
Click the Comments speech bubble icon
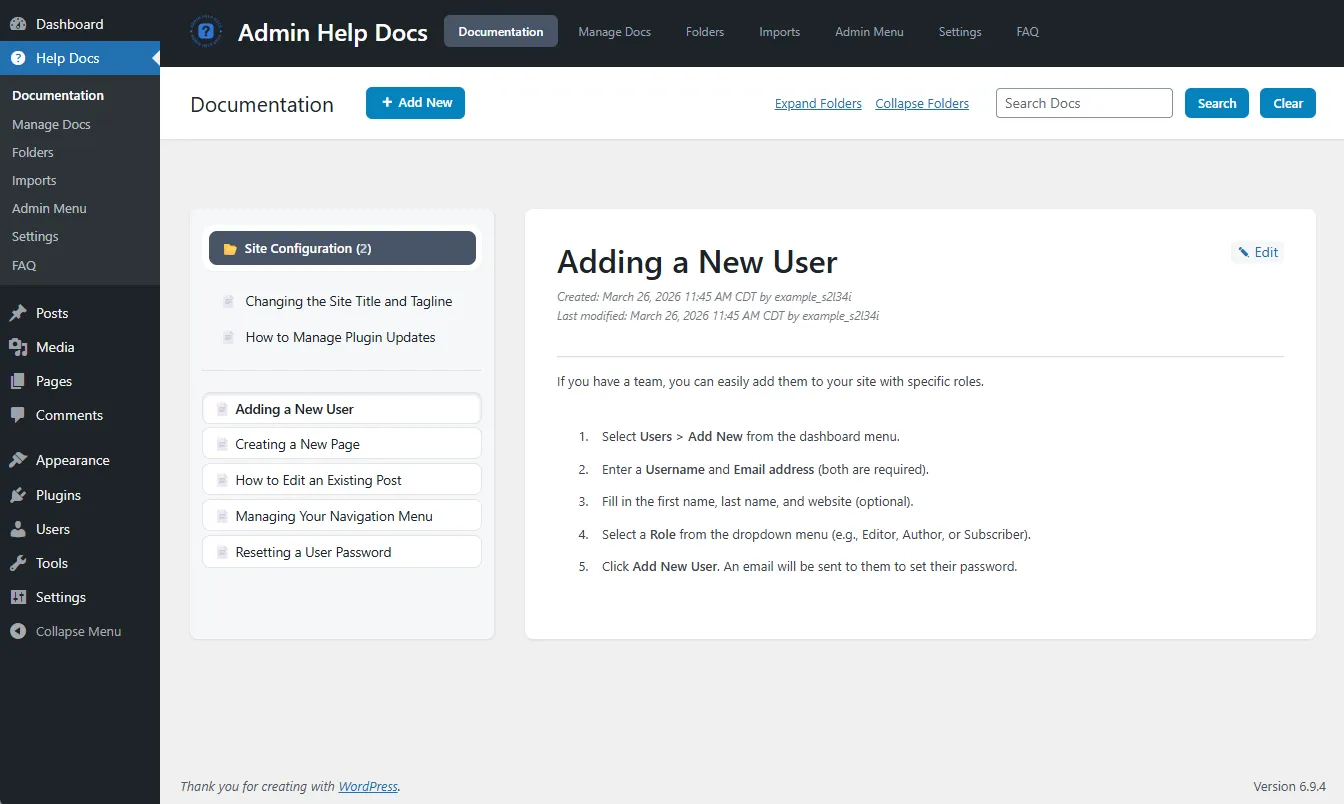pyautogui.click(x=18, y=415)
